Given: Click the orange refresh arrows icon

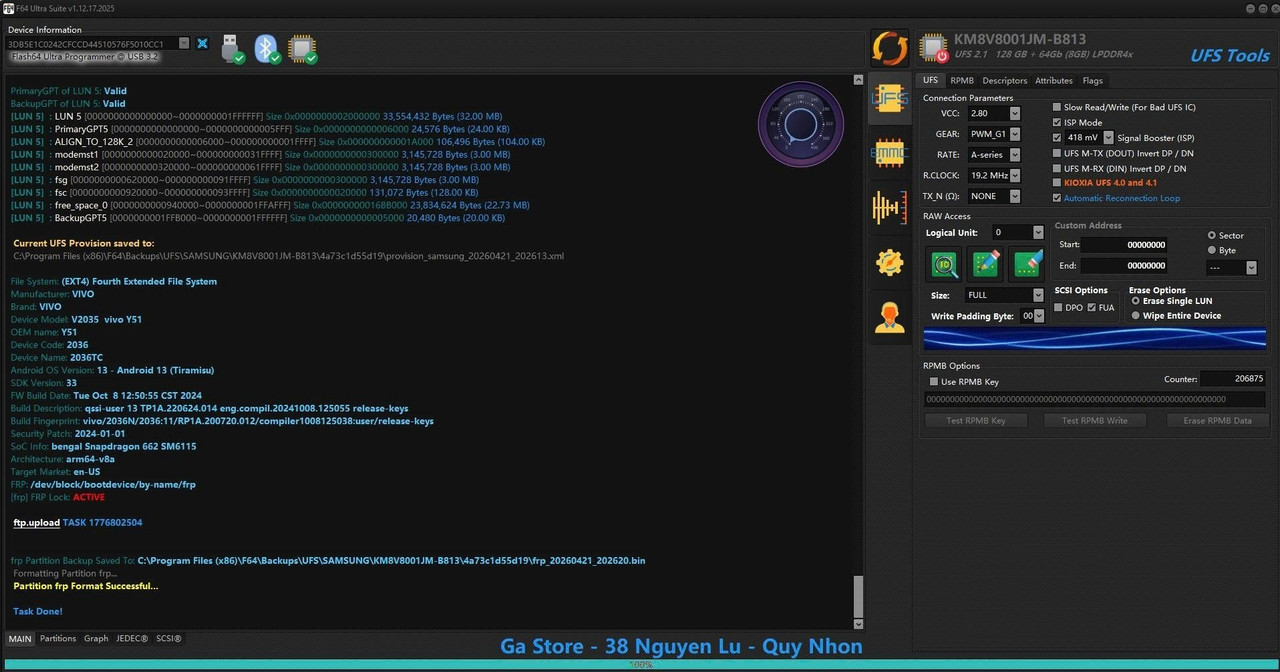Looking at the screenshot, I should click(x=889, y=48).
